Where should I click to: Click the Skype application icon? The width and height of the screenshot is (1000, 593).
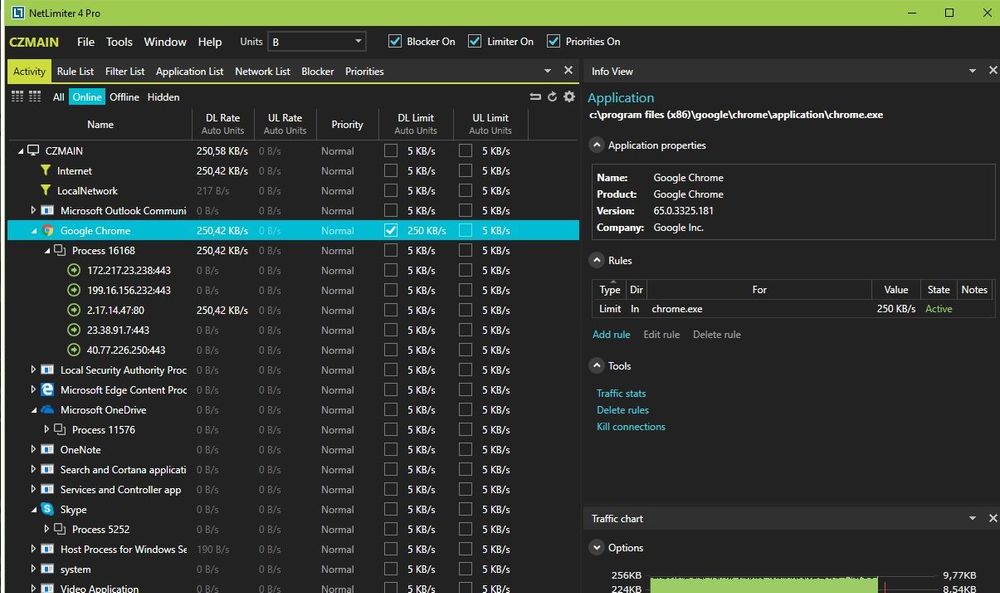click(x=48, y=508)
